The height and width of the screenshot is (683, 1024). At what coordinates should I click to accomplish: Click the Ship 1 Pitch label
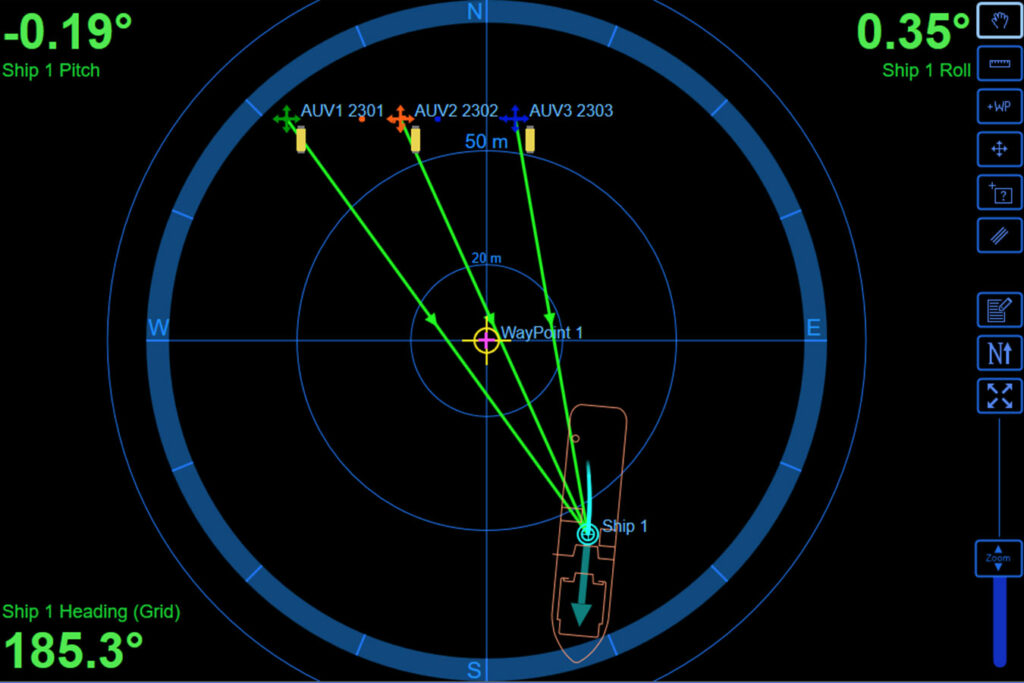pos(51,71)
